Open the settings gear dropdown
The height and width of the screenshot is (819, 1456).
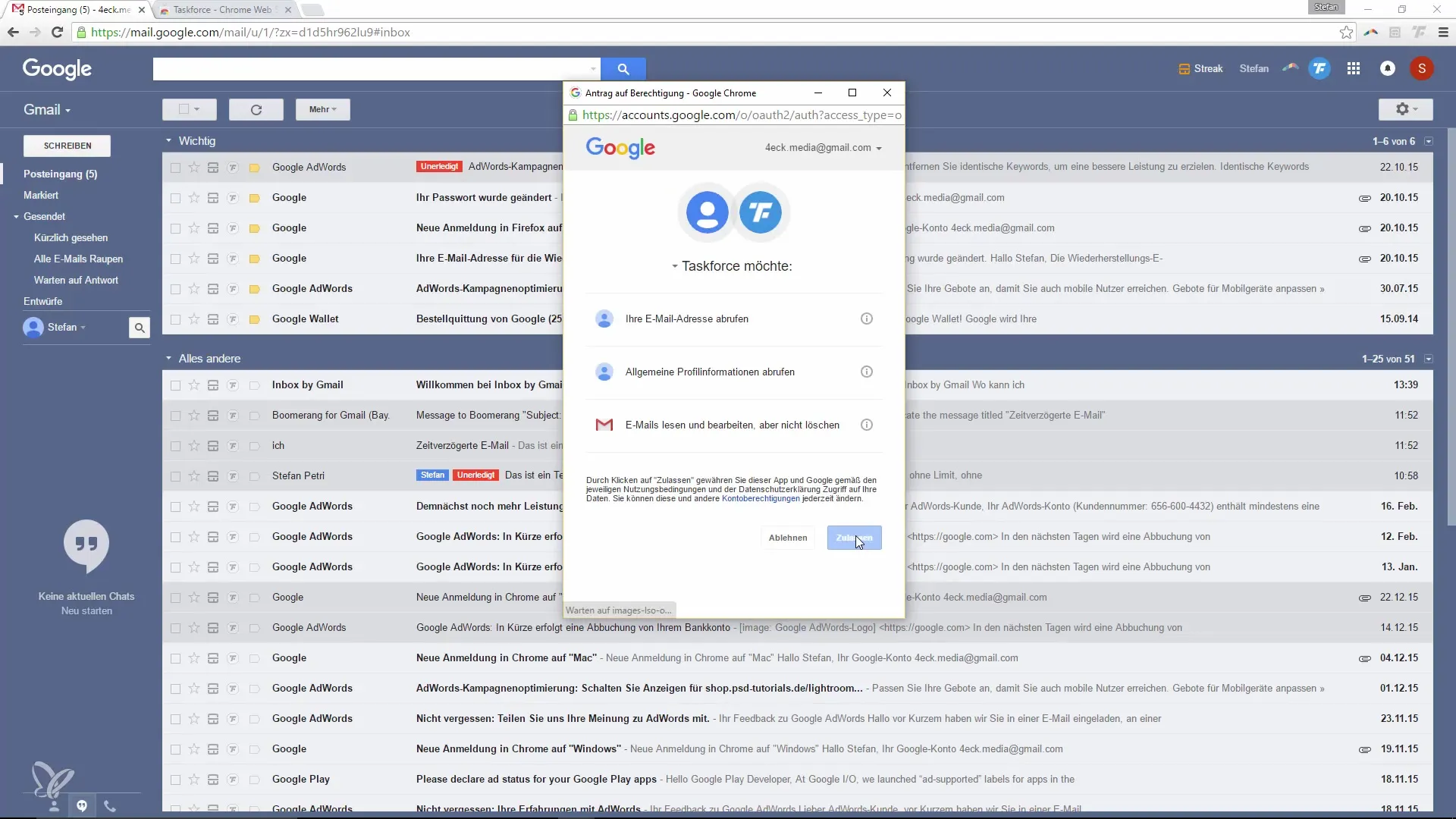(1405, 109)
